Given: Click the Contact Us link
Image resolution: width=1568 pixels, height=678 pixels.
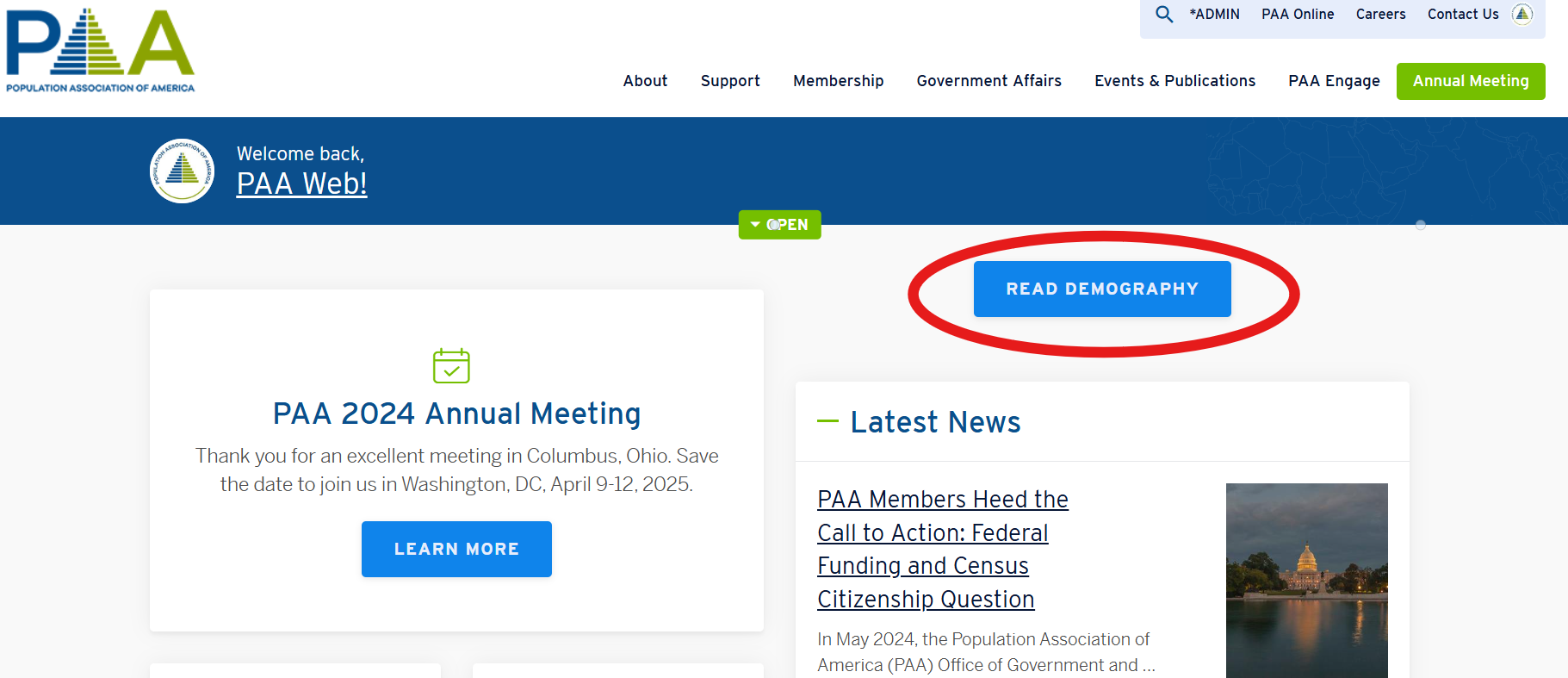Looking at the screenshot, I should coord(1463,14).
